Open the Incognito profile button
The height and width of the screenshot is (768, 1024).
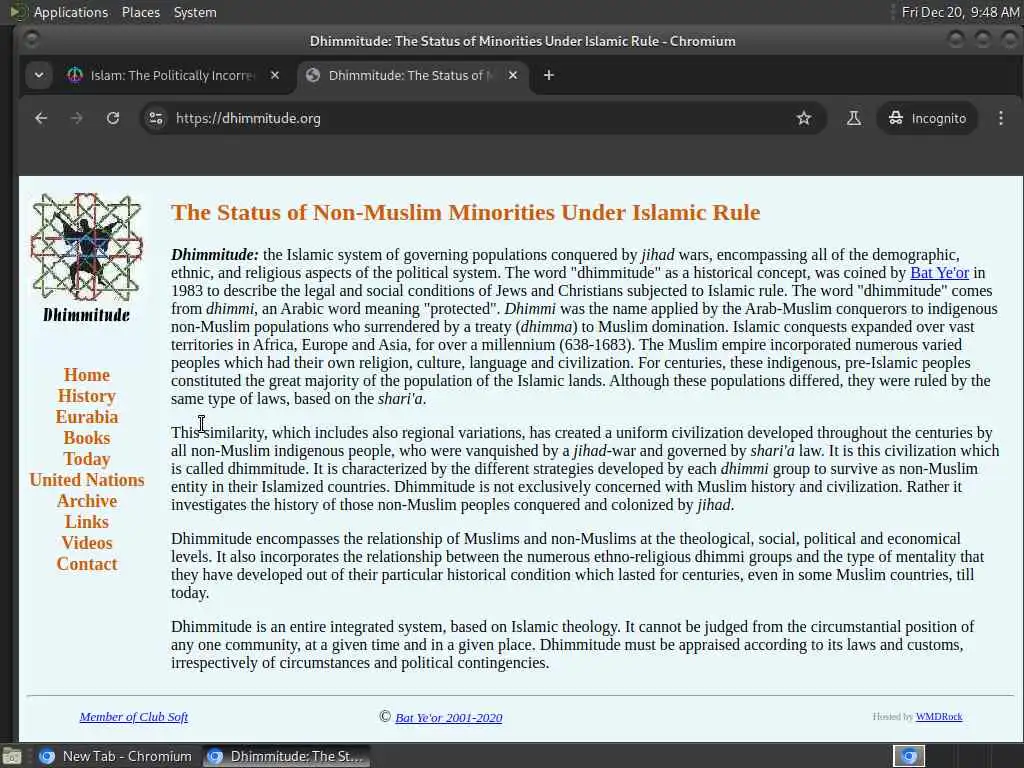(927, 118)
